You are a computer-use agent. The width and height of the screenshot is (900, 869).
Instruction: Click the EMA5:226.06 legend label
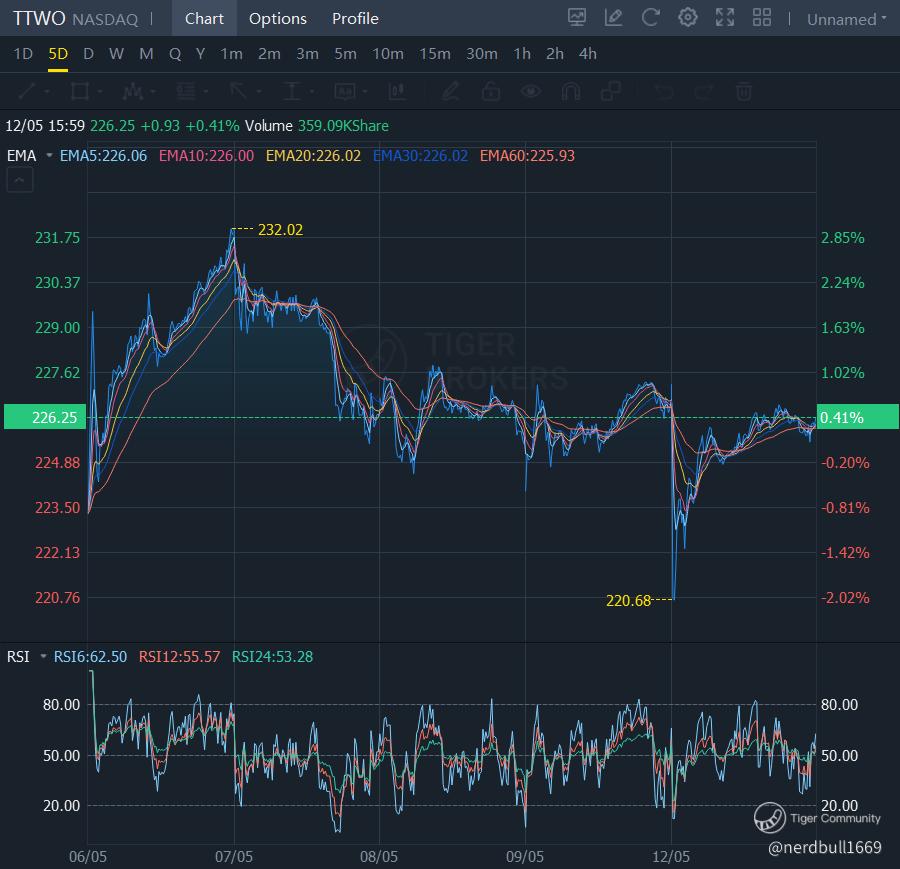pos(103,156)
